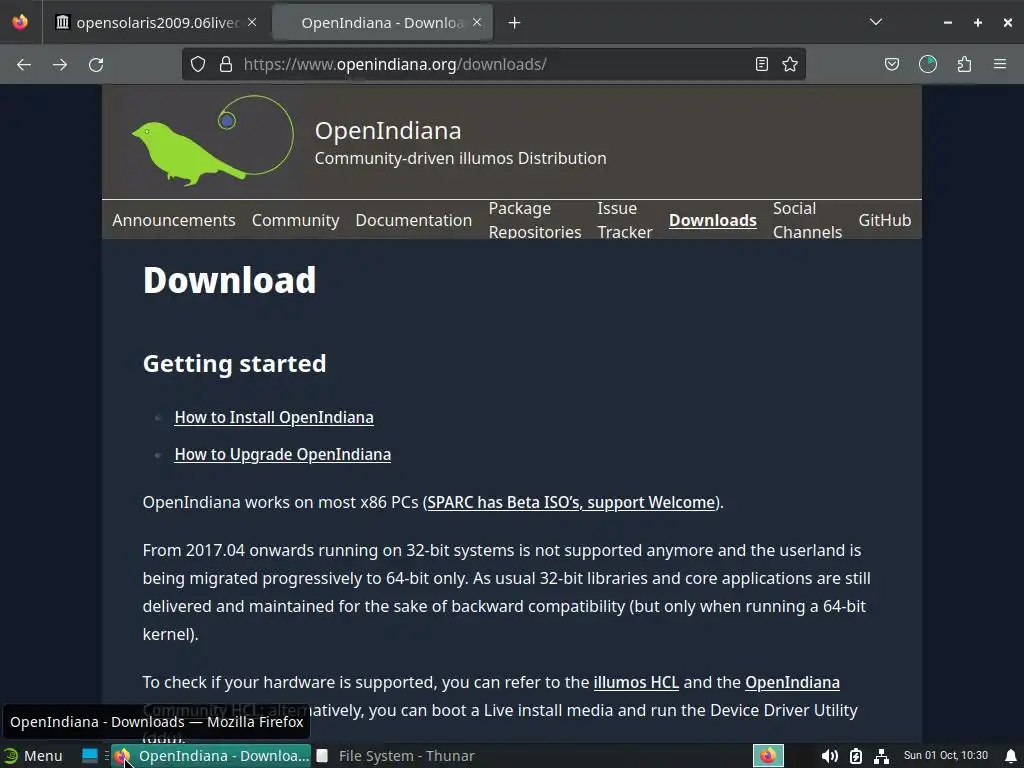Image resolution: width=1024 pixels, height=768 pixels.
Task: Bookmark this page with star icon
Action: [790, 64]
